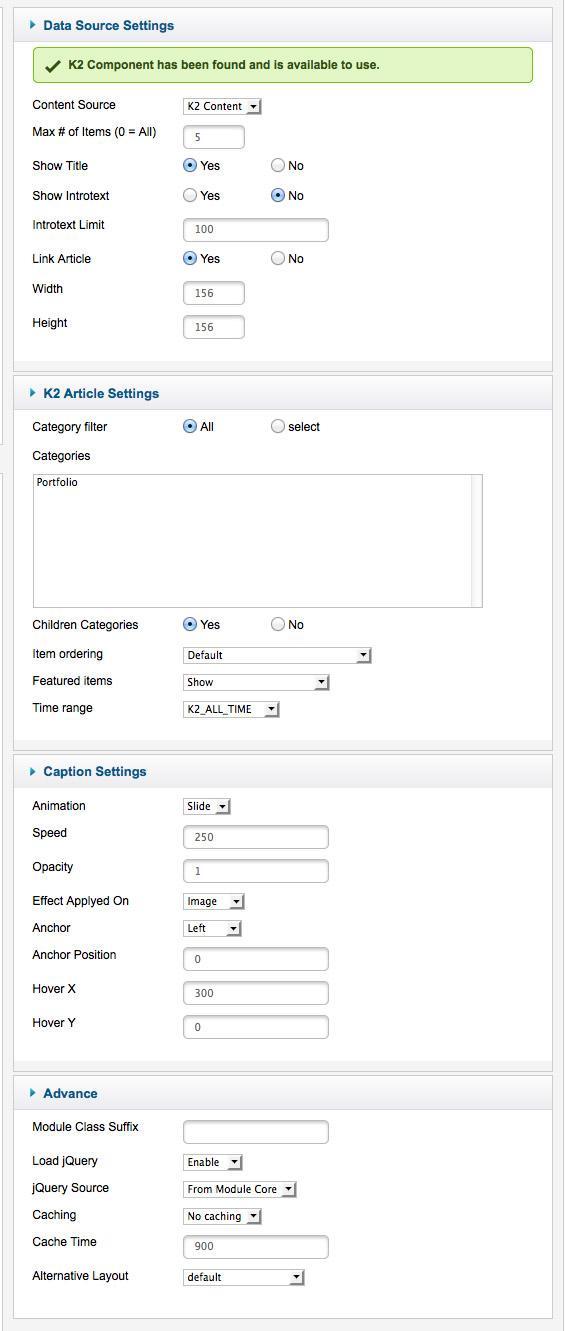Click the Height input field
565x1331 pixels.
(x=214, y=327)
